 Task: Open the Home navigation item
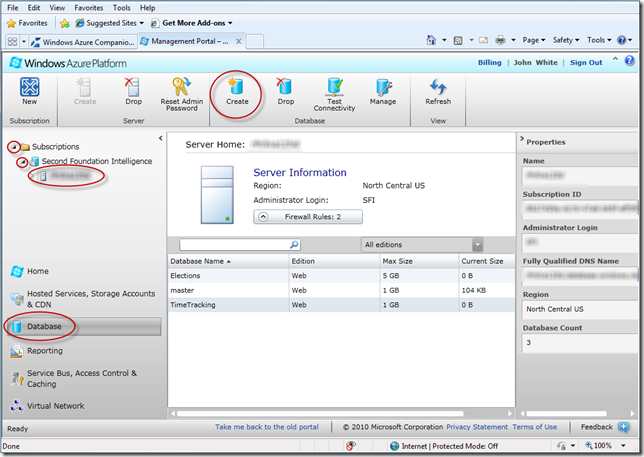coord(30,271)
